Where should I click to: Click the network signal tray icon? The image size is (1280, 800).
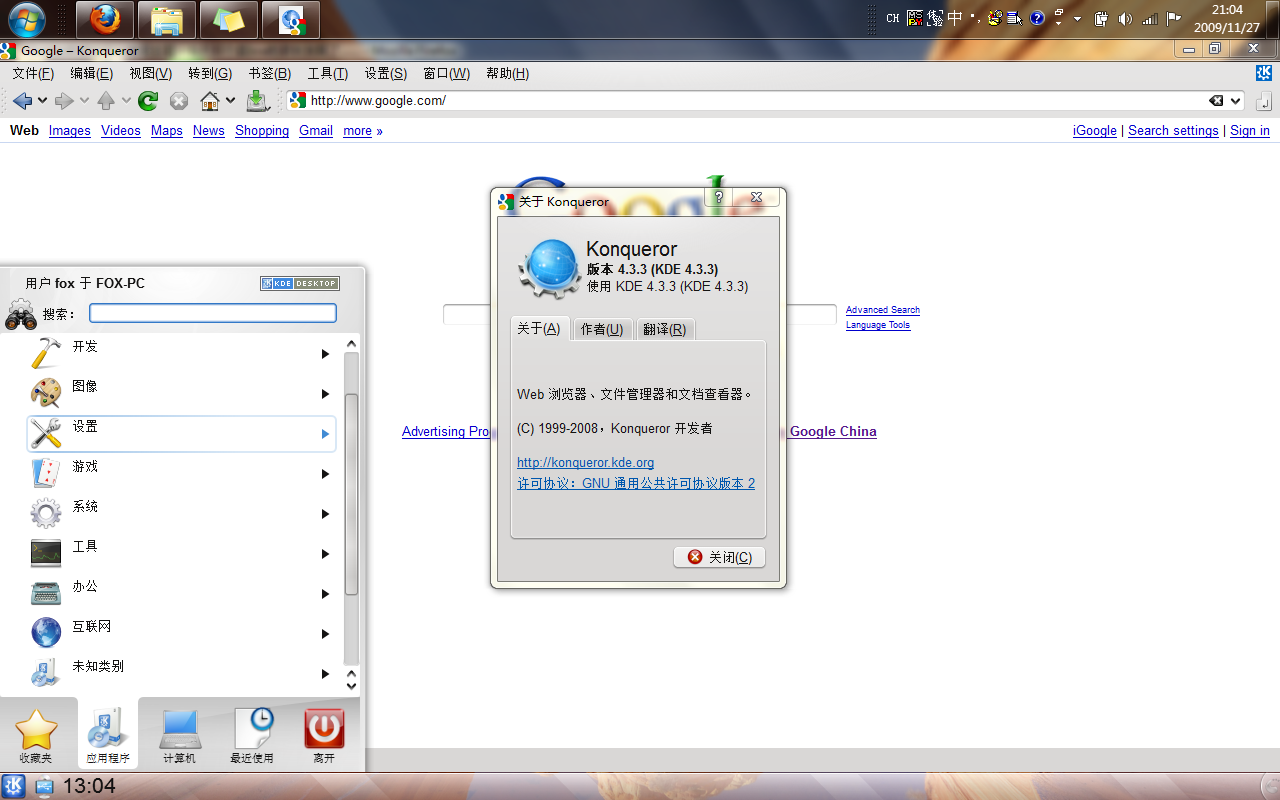coord(1150,18)
